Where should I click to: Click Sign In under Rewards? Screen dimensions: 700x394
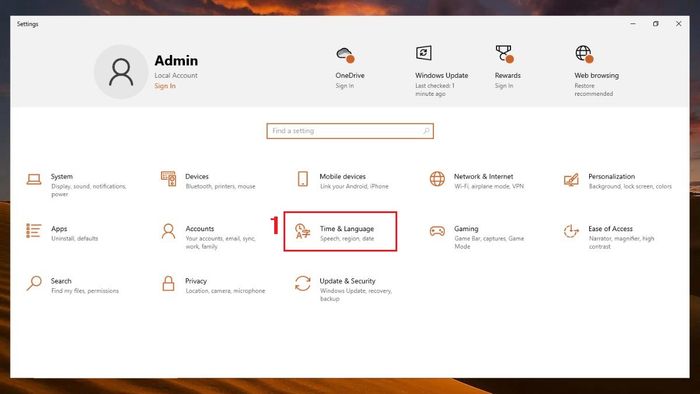(504, 86)
